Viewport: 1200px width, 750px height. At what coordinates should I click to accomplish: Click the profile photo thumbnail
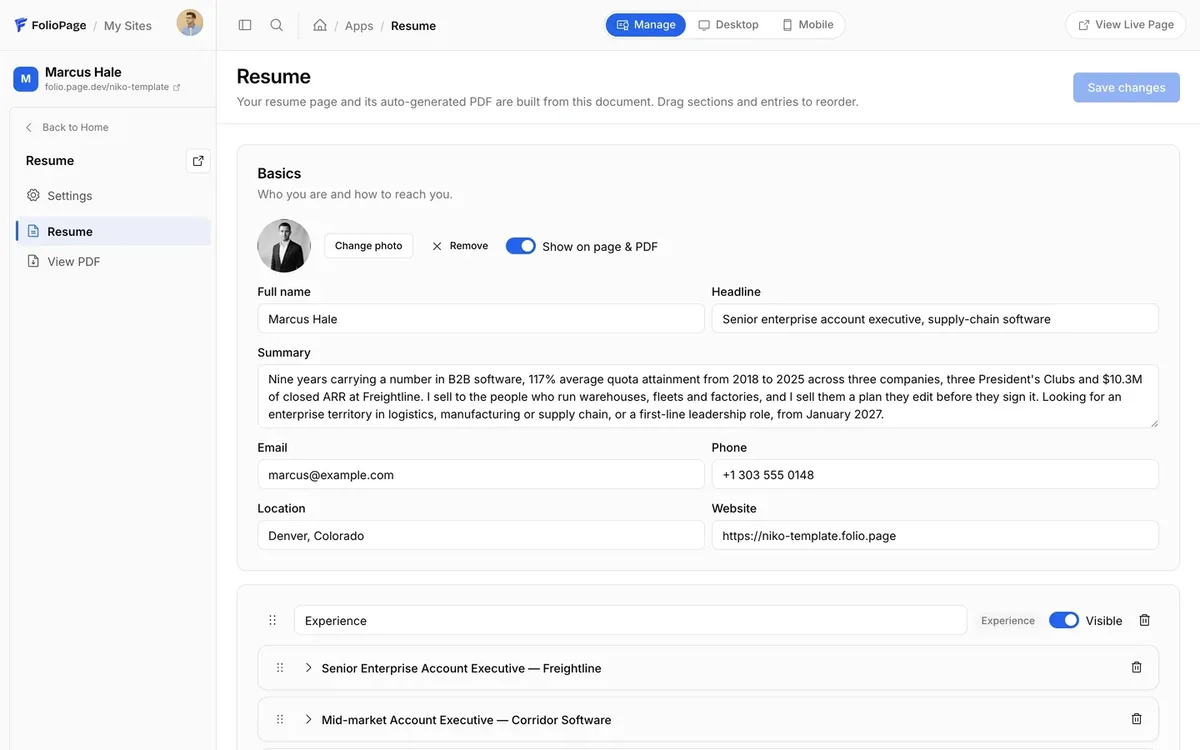[x=284, y=246]
